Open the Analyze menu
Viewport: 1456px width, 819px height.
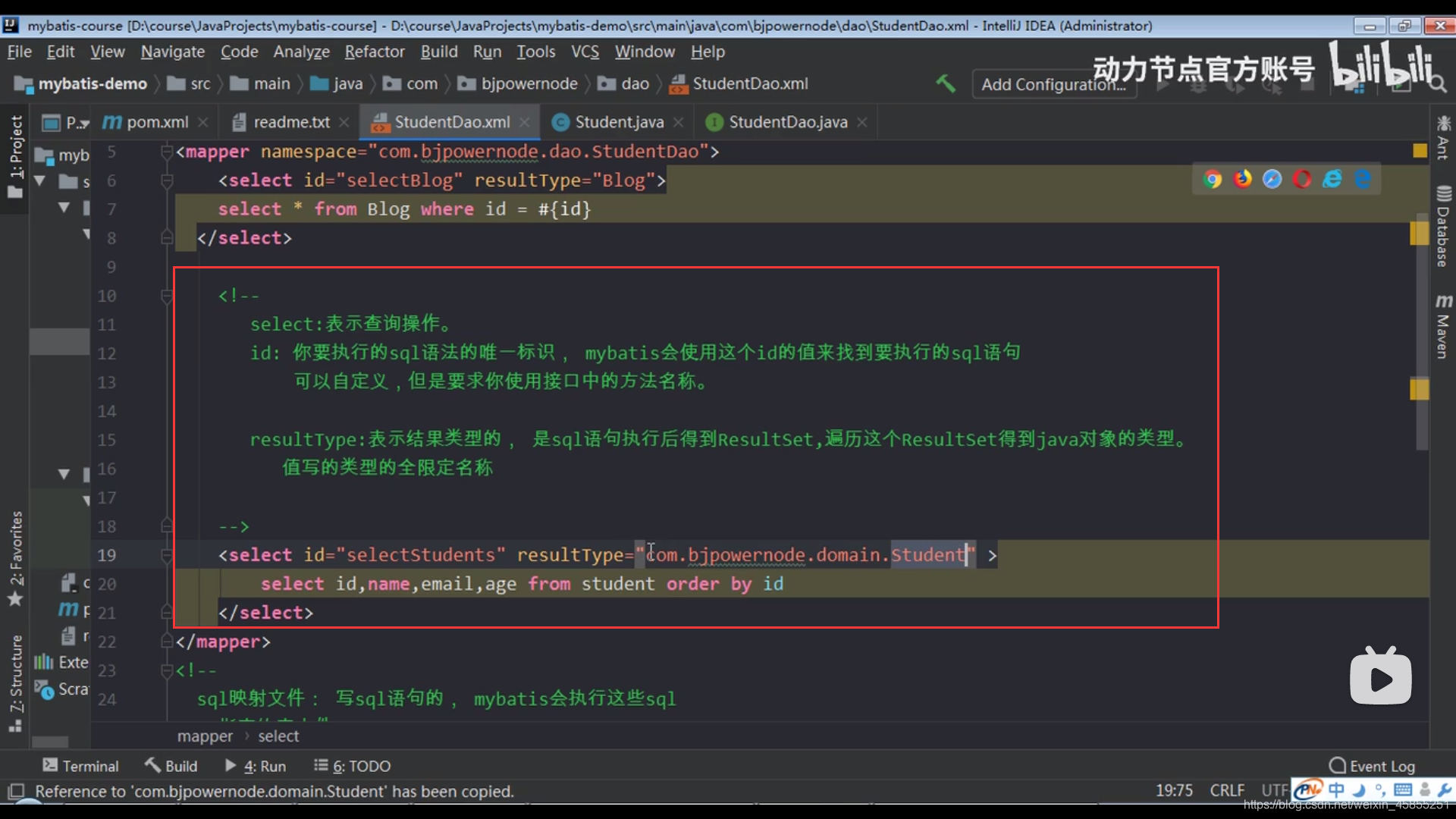301,52
